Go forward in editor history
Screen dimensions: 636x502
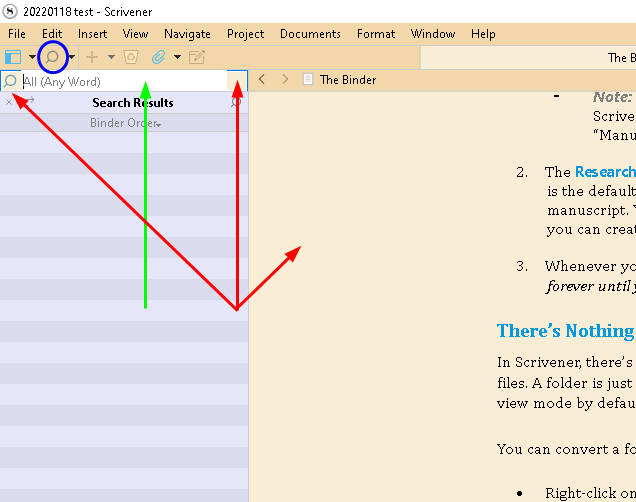[x=285, y=79]
